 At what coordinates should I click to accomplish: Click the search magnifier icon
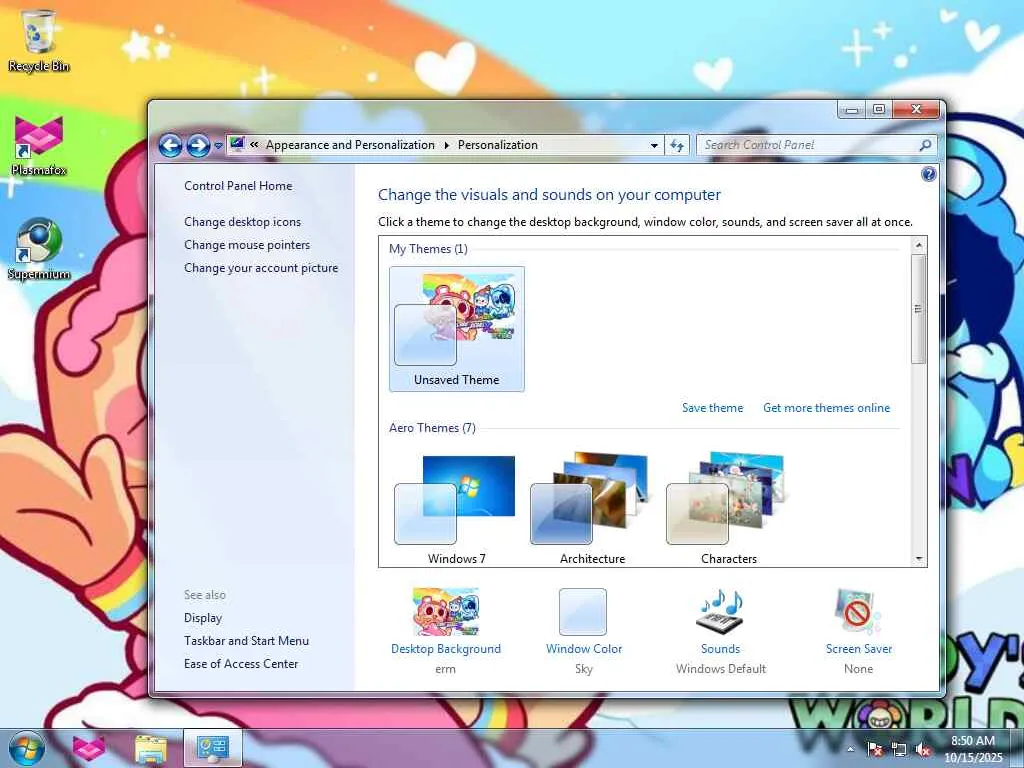pyautogui.click(x=925, y=145)
